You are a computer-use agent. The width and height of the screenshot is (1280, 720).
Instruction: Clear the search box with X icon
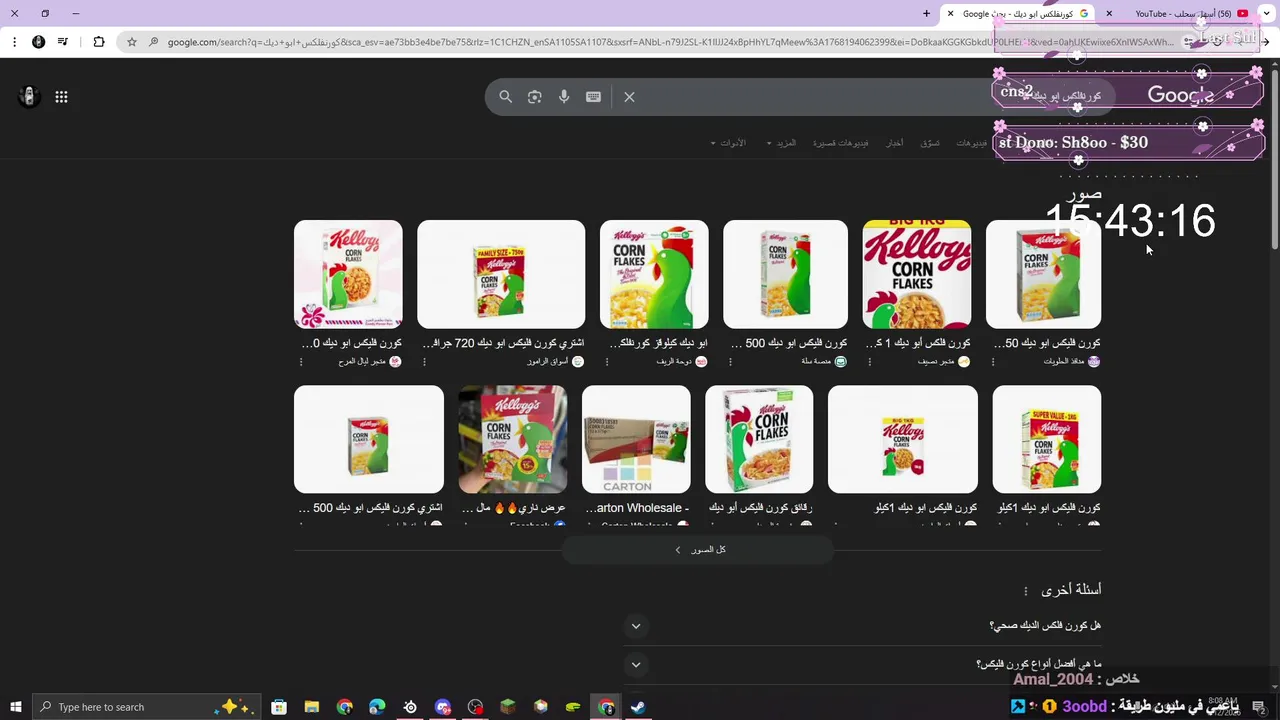629,97
